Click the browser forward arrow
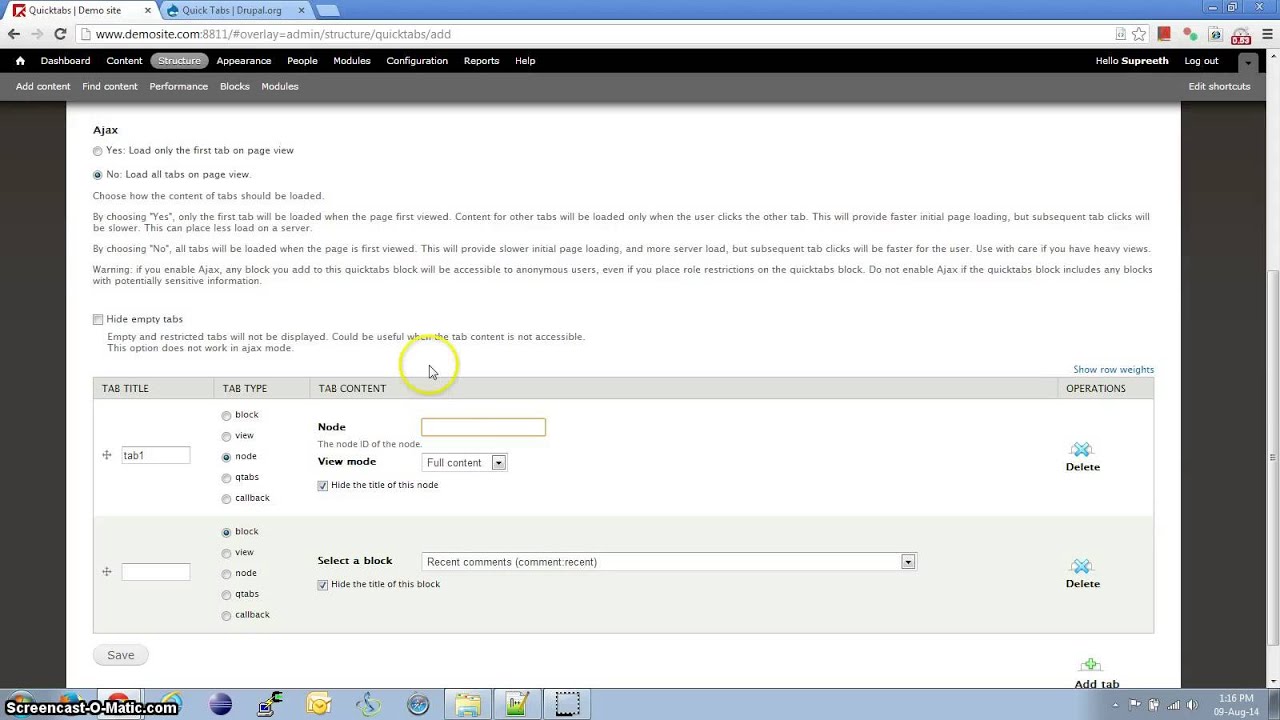This screenshot has width=1280, height=720. [37, 34]
